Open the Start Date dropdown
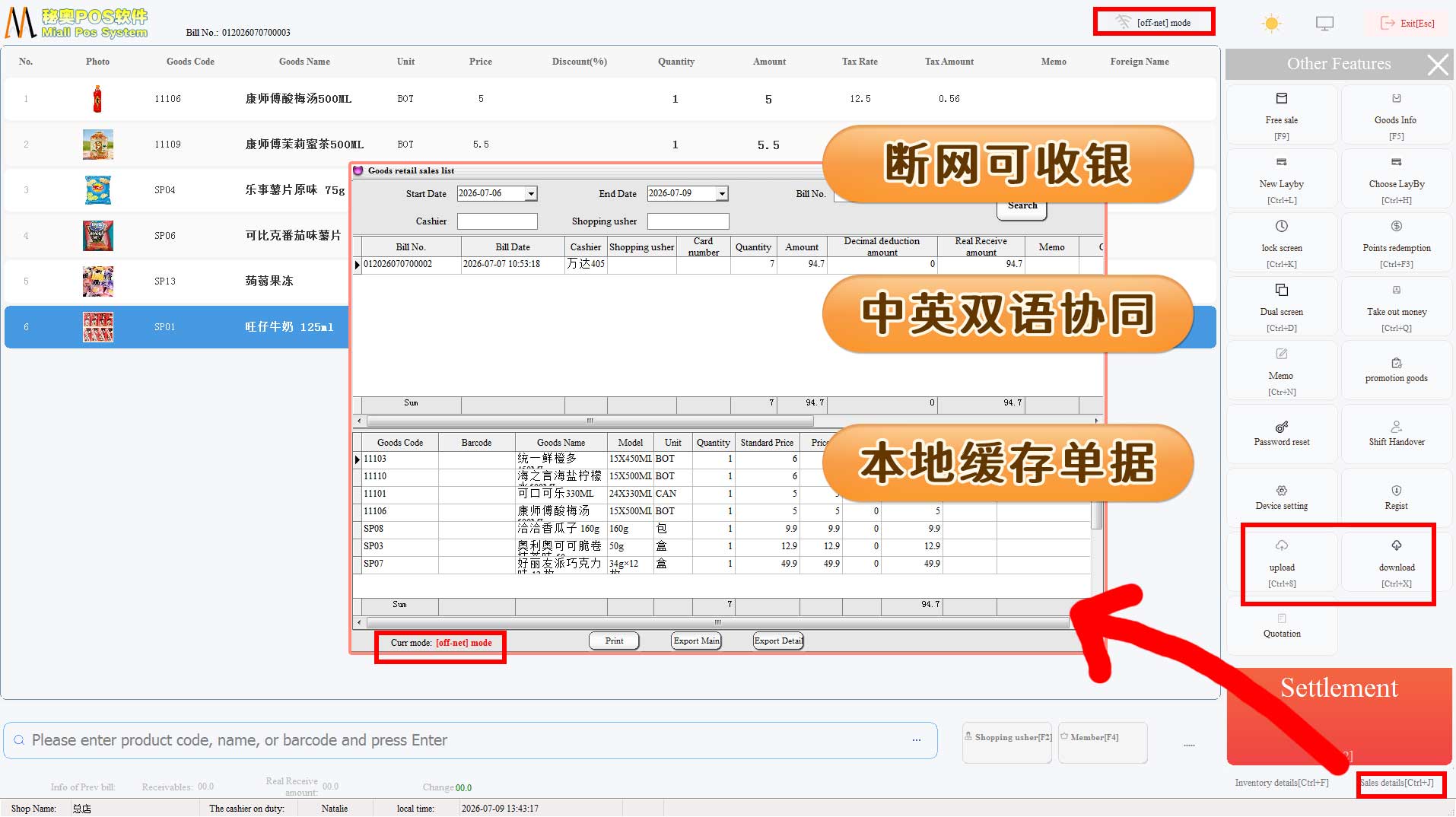 pyautogui.click(x=531, y=194)
